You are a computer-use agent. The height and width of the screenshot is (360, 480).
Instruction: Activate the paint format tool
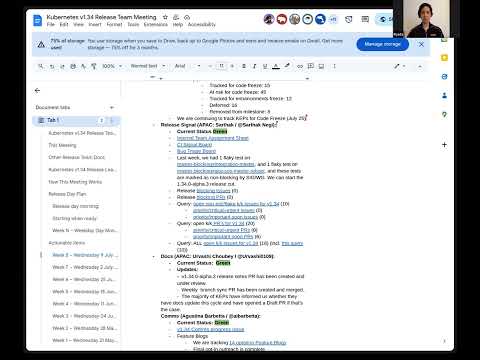tap(94, 66)
